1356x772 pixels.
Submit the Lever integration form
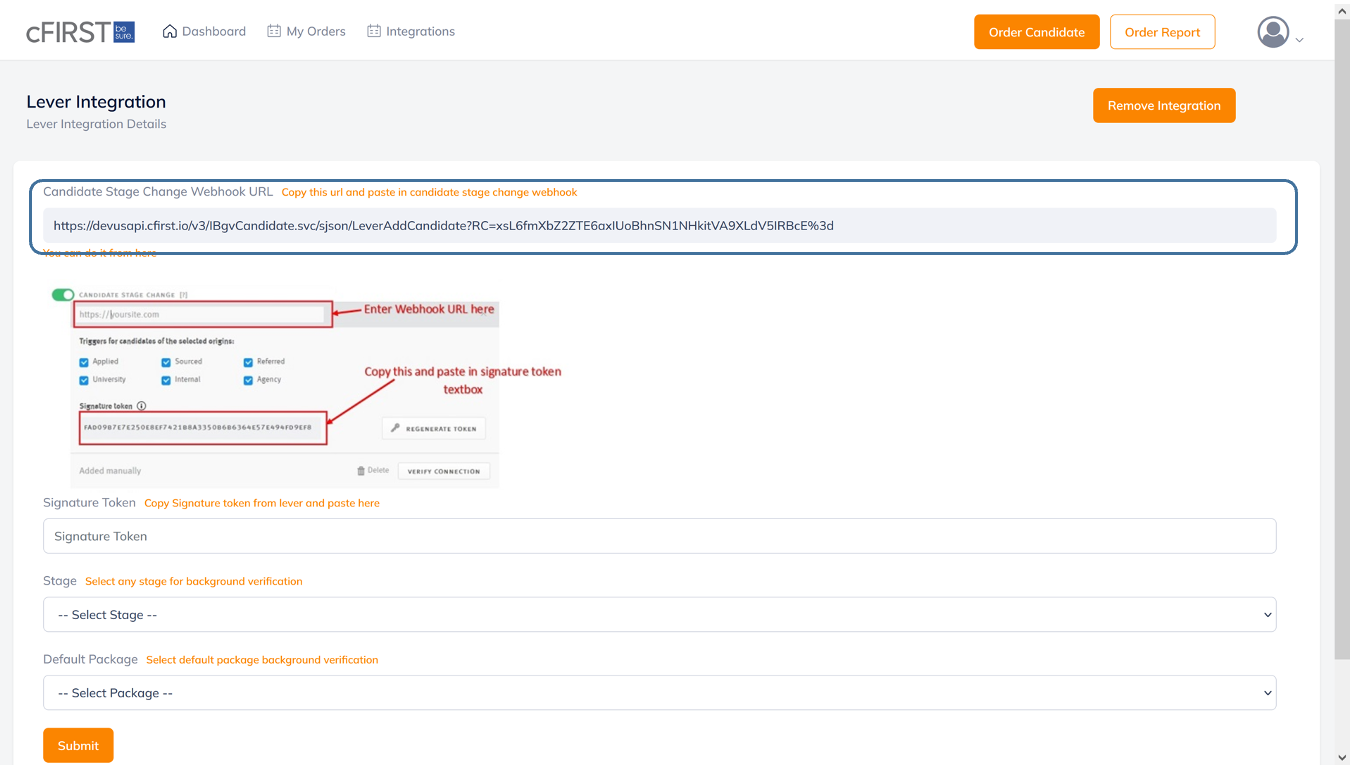click(x=78, y=746)
